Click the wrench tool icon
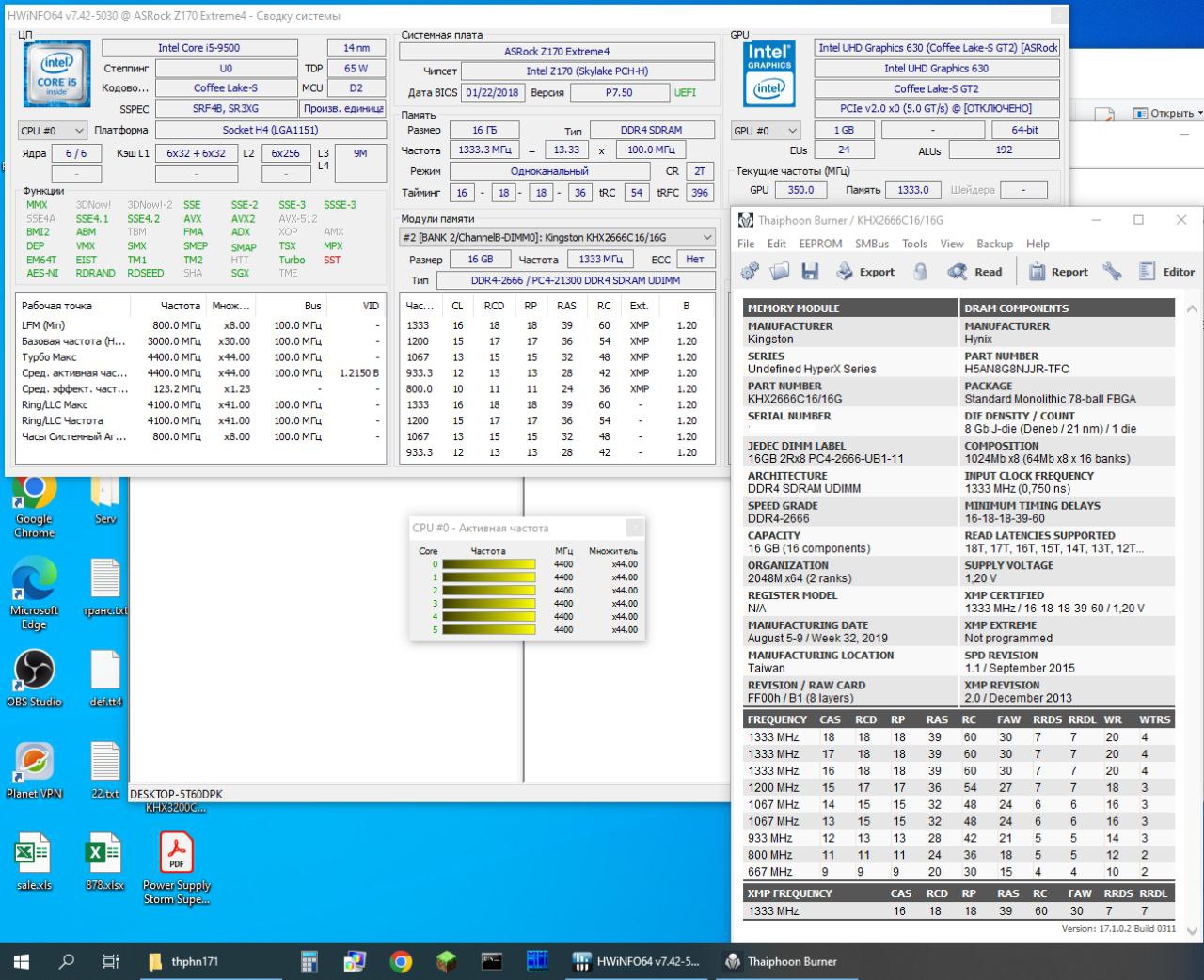The image size is (1204, 980). coord(1113,272)
